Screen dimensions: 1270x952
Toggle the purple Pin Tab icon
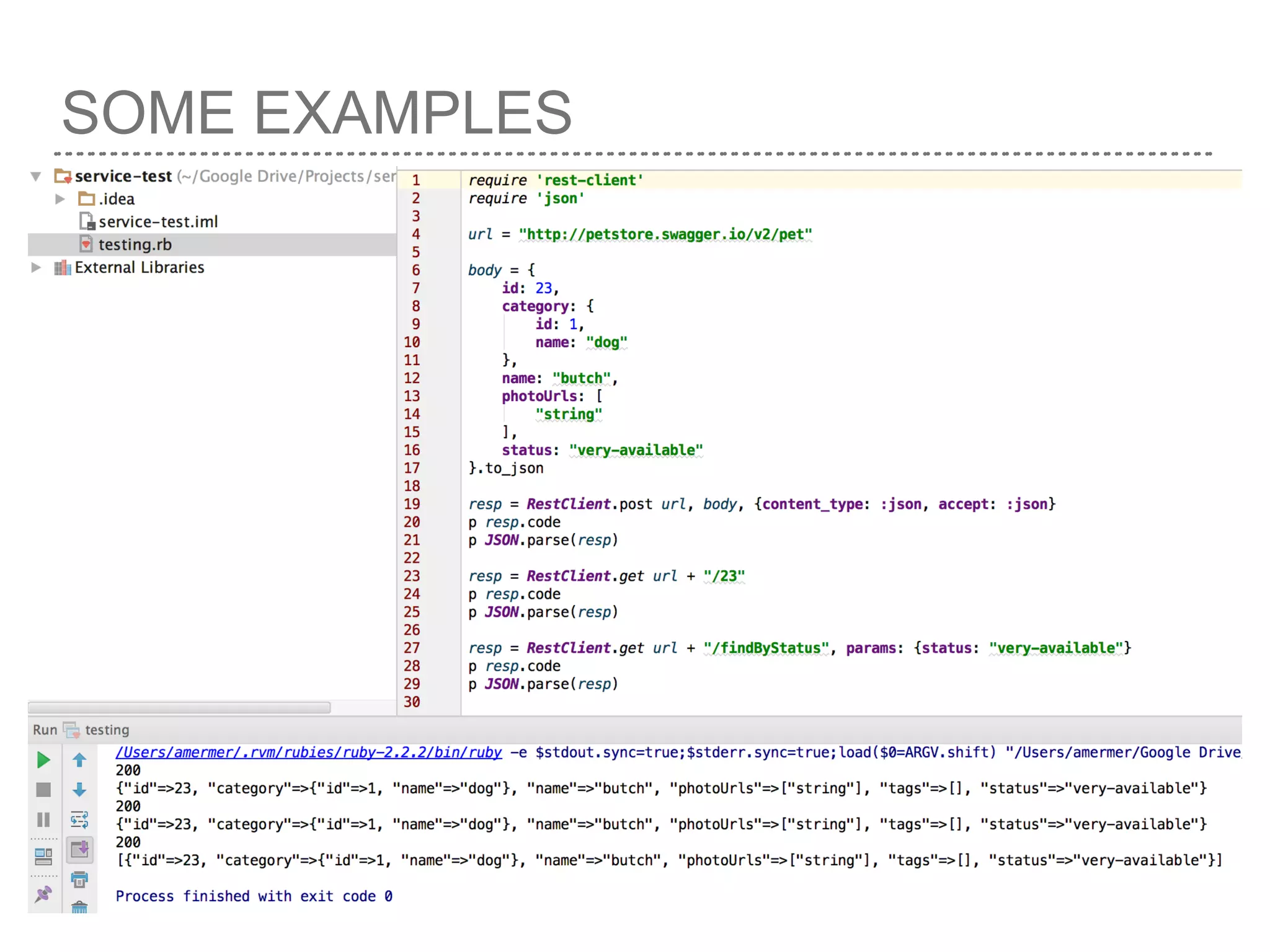tap(43, 894)
